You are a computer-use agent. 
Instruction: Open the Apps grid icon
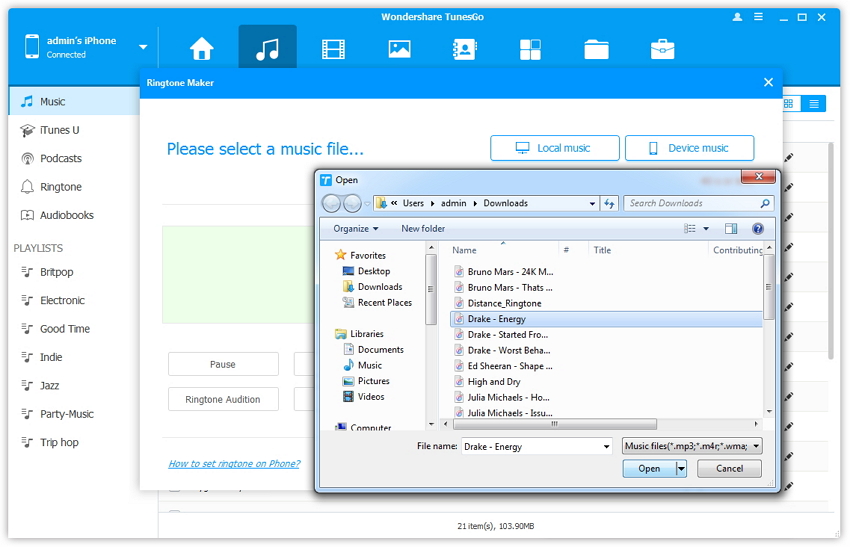(x=530, y=49)
